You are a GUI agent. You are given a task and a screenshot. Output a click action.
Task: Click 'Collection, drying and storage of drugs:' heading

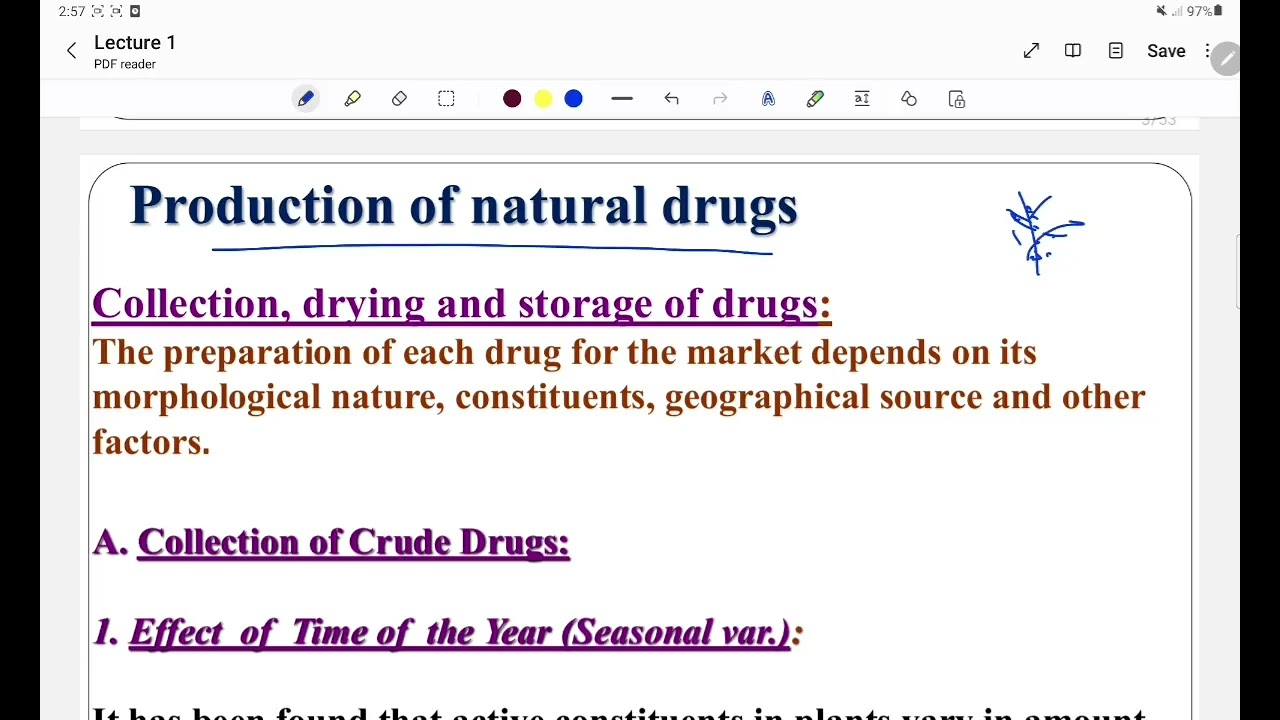tap(461, 304)
